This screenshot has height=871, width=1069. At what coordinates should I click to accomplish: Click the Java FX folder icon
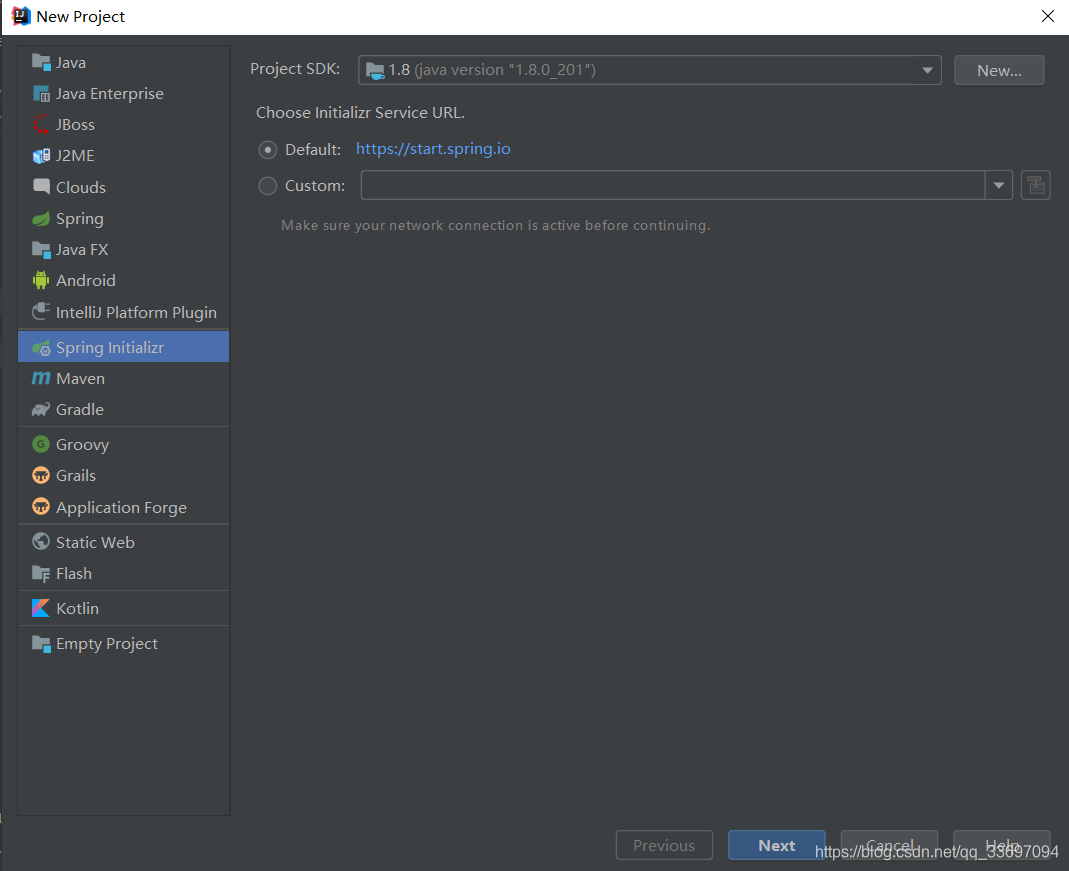click(41, 250)
